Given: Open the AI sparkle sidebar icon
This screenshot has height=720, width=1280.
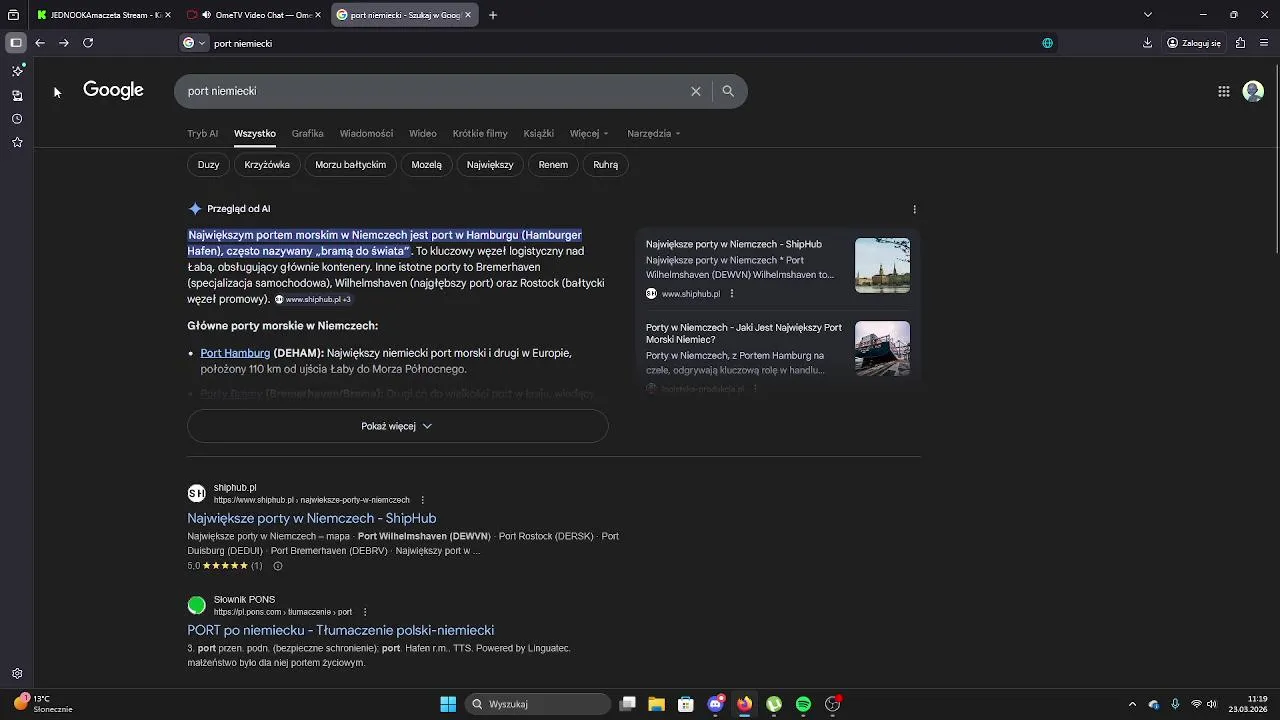Looking at the screenshot, I should click(17, 71).
